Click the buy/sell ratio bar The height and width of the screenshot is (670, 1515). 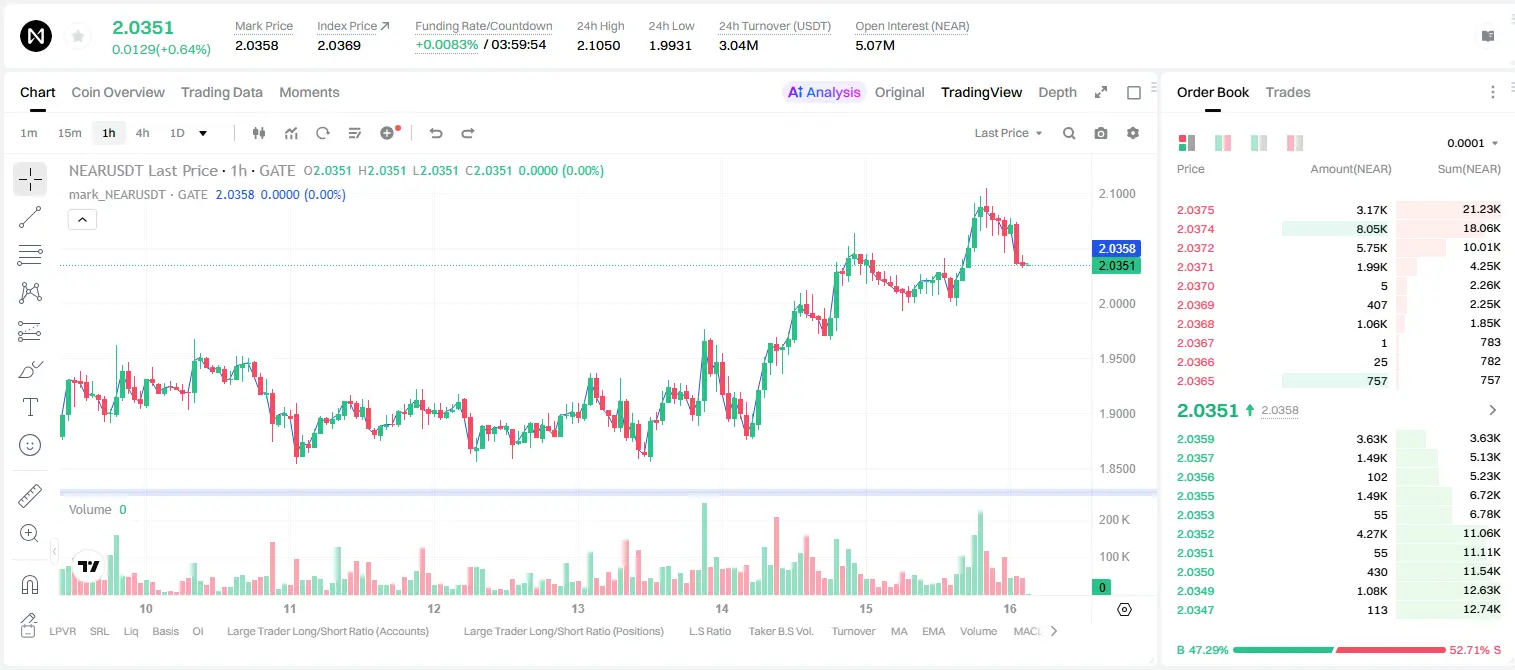pyautogui.click(x=1338, y=650)
